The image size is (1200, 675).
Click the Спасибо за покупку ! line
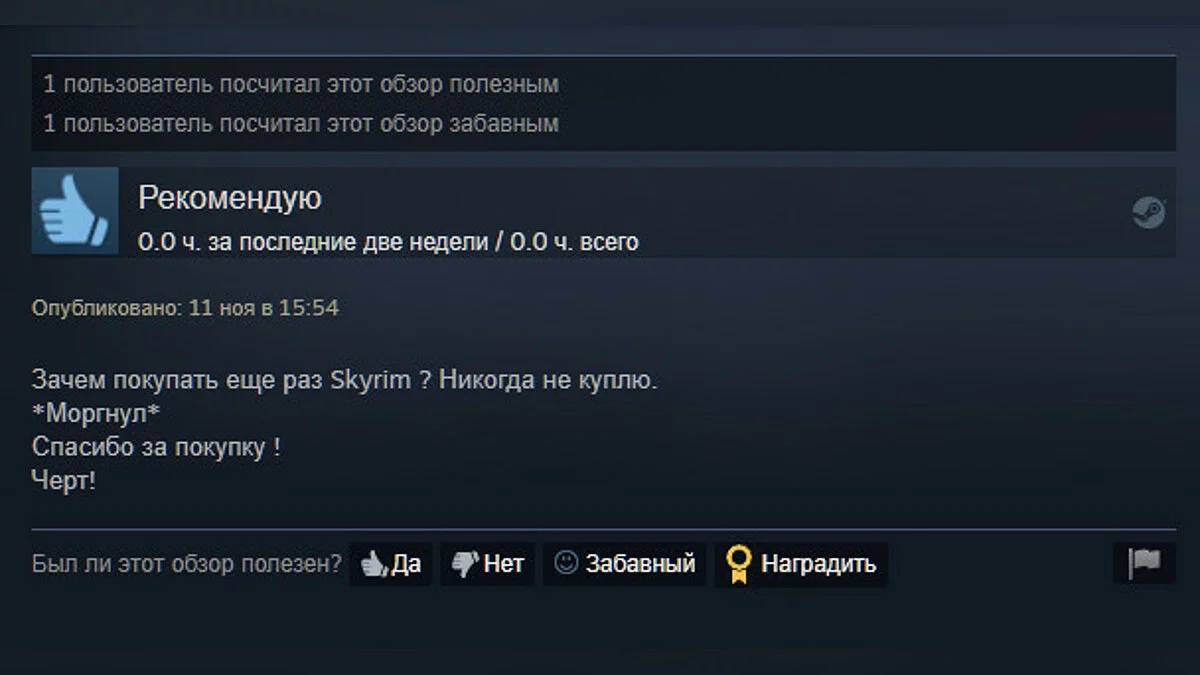156,447
